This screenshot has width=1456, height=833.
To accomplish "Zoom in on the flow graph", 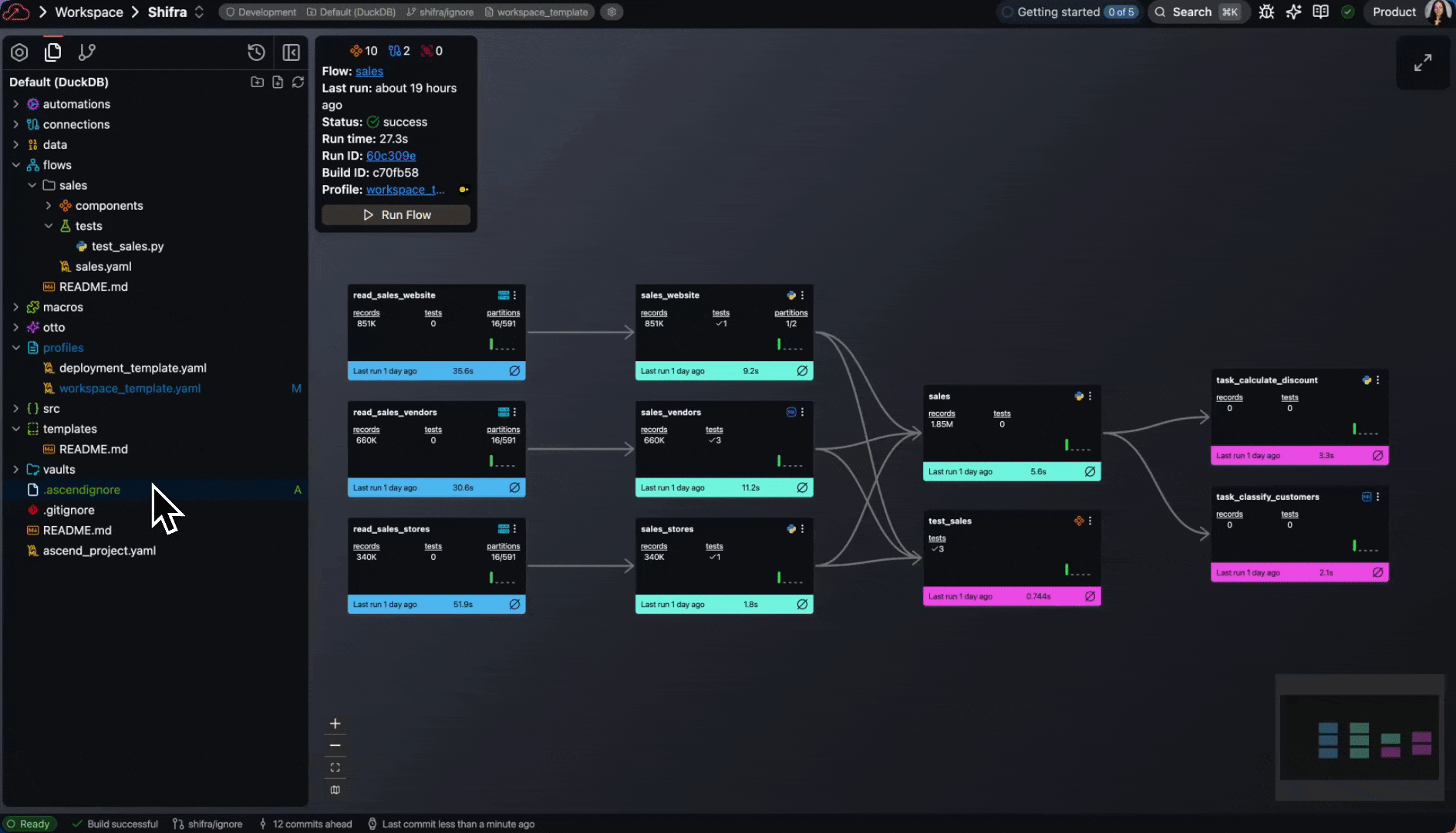I will tap(335, 723).
